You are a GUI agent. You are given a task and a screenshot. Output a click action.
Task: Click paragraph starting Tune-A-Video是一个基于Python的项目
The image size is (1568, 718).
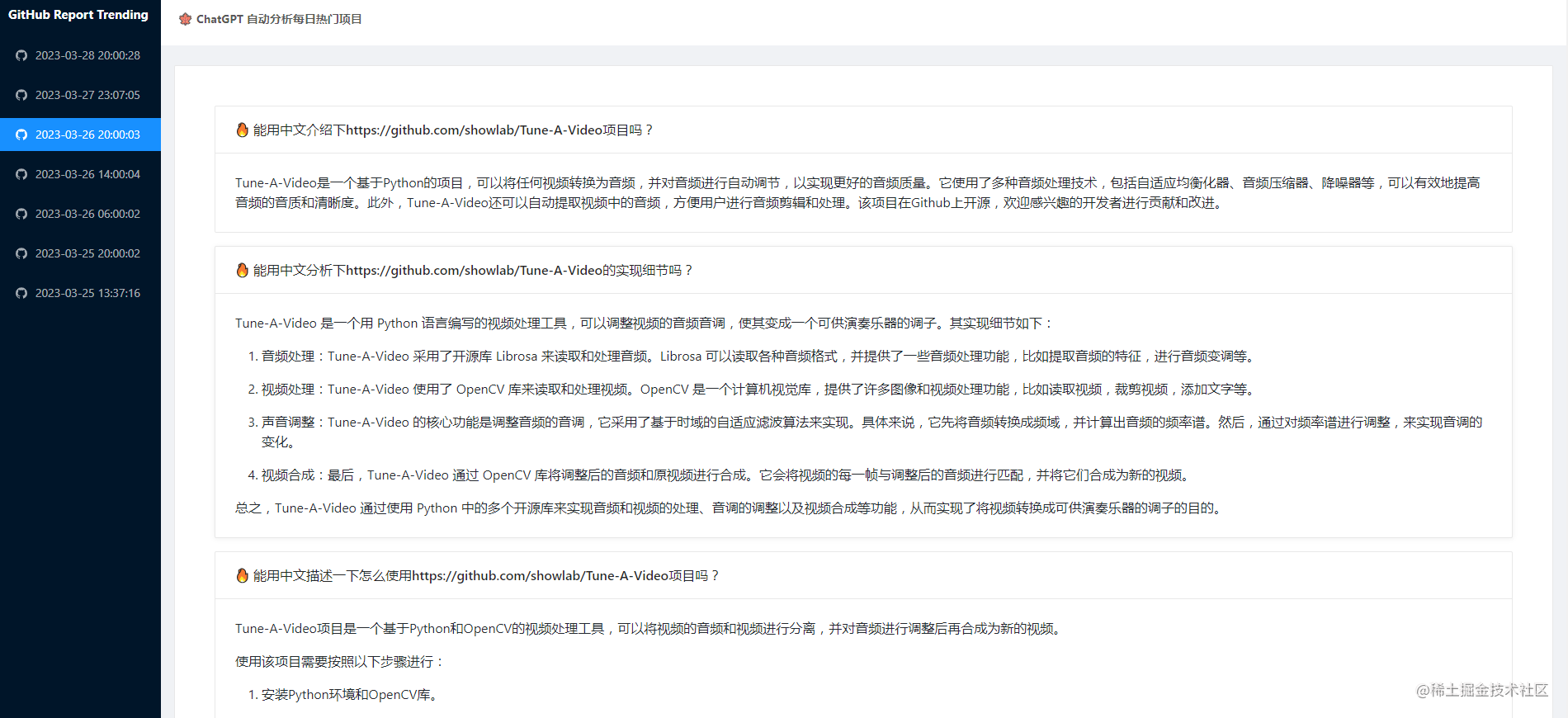click(x=857, y=192)
